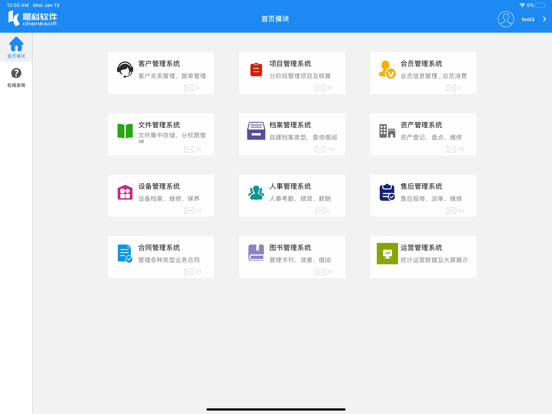
Task: Click the file management green book icon
Action: click(x=125, y=131)
